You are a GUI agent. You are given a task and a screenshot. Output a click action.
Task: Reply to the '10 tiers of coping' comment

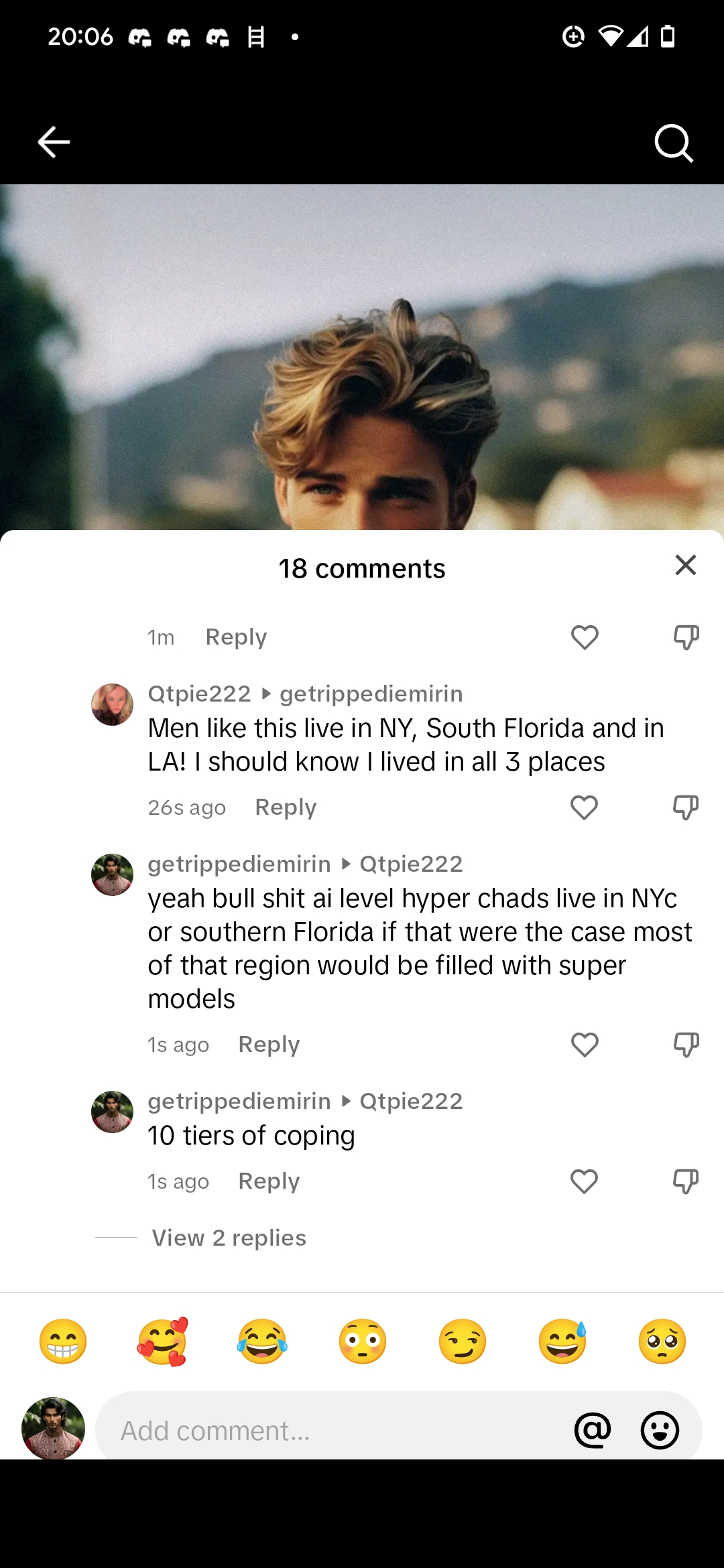tap(269, 1181)
